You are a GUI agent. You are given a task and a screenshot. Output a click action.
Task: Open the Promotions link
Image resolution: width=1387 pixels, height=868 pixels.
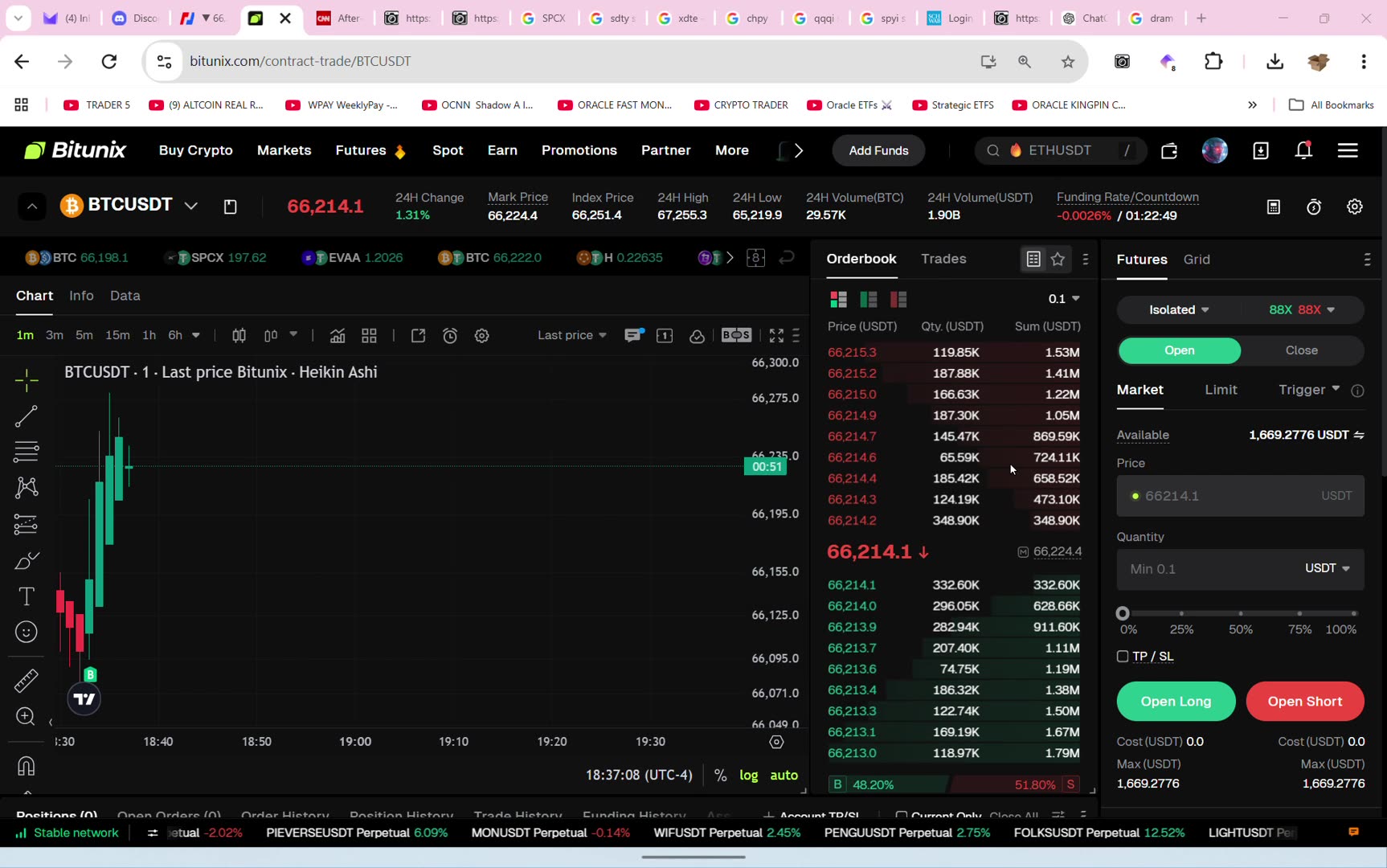click(579, 150)
